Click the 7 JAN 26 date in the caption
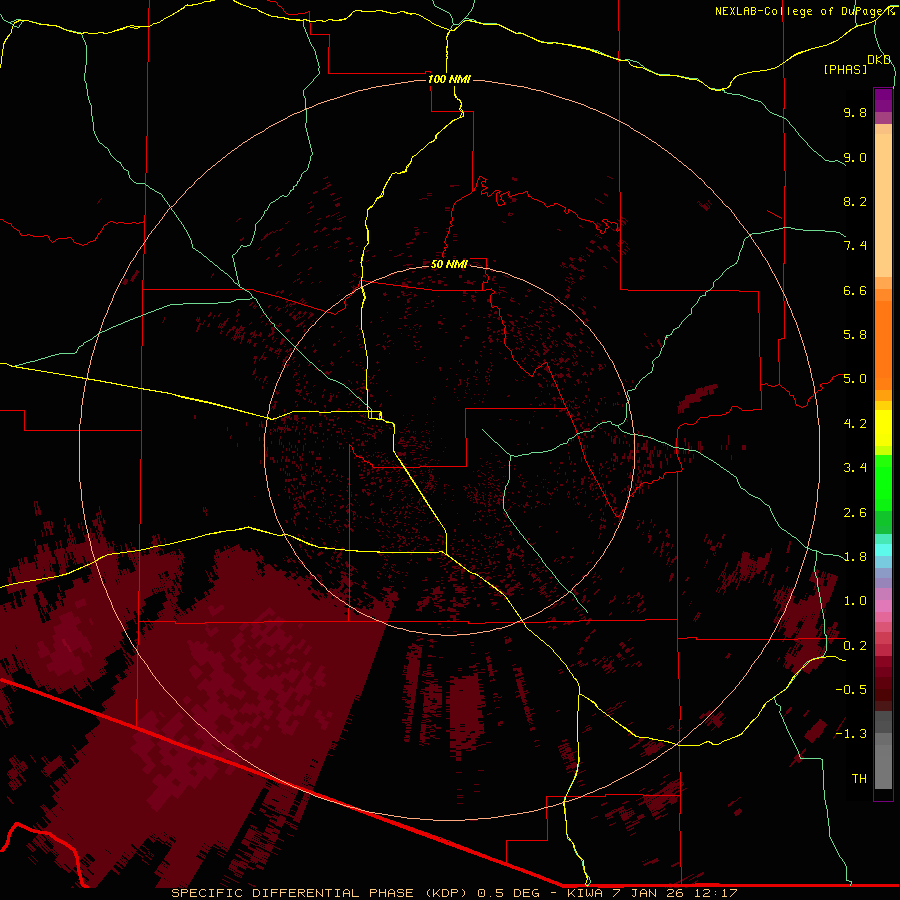This screenshot has width=900, height=900. [x=647, y=893]
